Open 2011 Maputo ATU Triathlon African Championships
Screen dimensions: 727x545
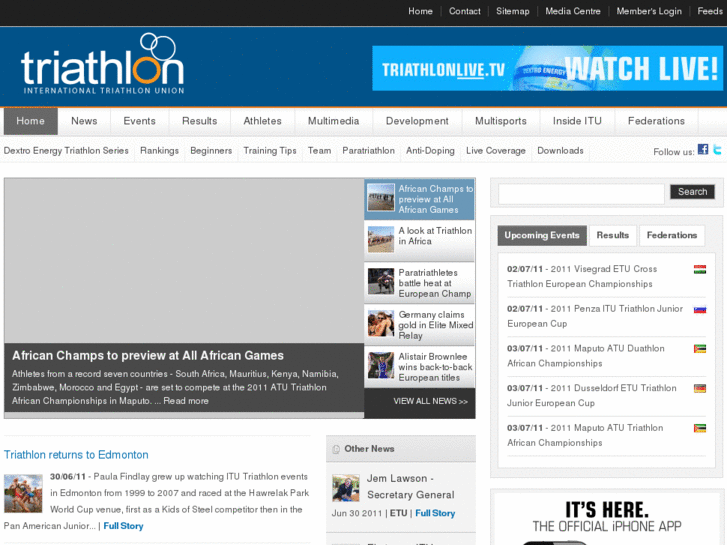point(585,435)
